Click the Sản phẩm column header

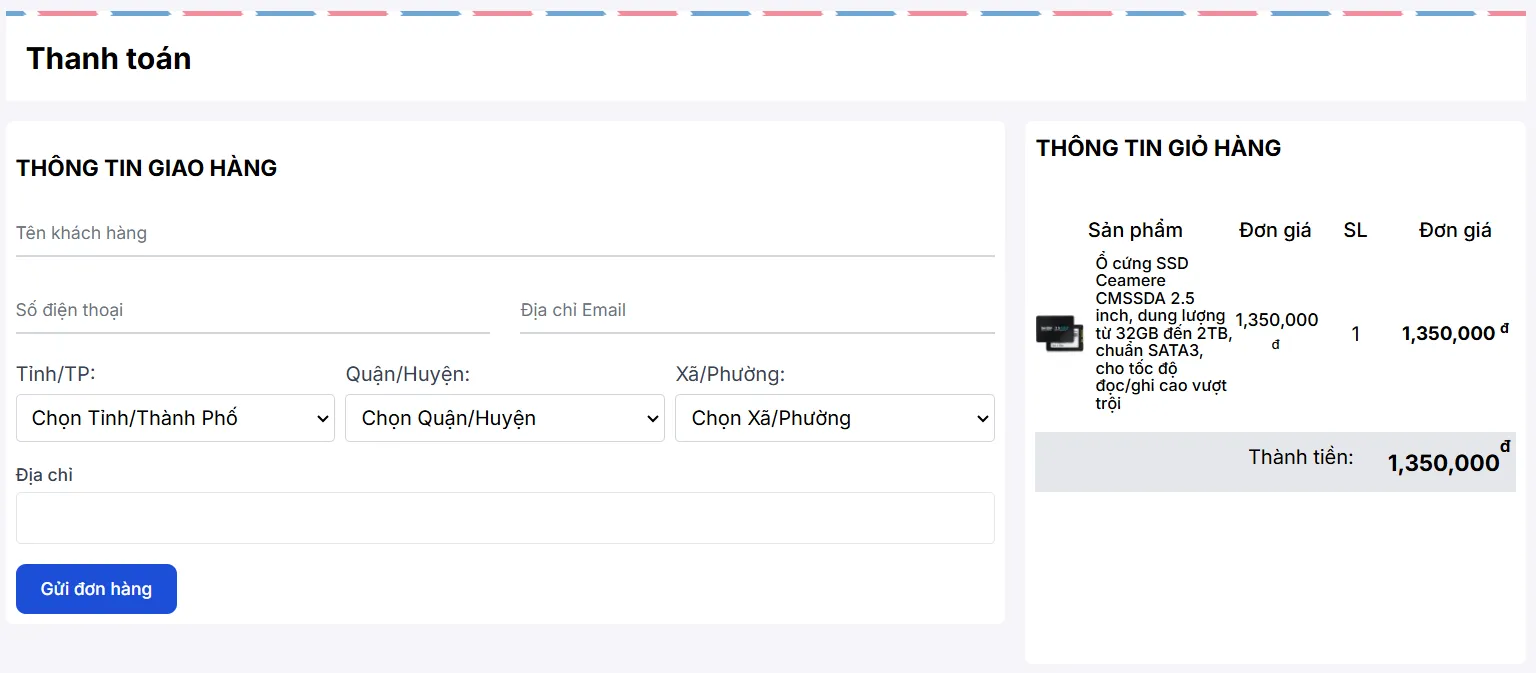tap(1135, 230)
